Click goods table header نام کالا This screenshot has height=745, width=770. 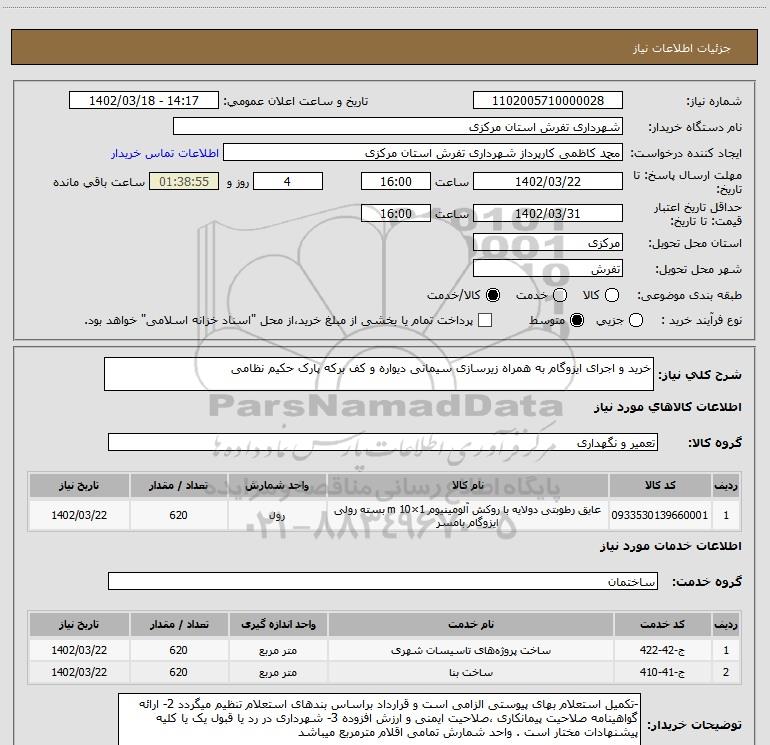(x=468, y=485)
